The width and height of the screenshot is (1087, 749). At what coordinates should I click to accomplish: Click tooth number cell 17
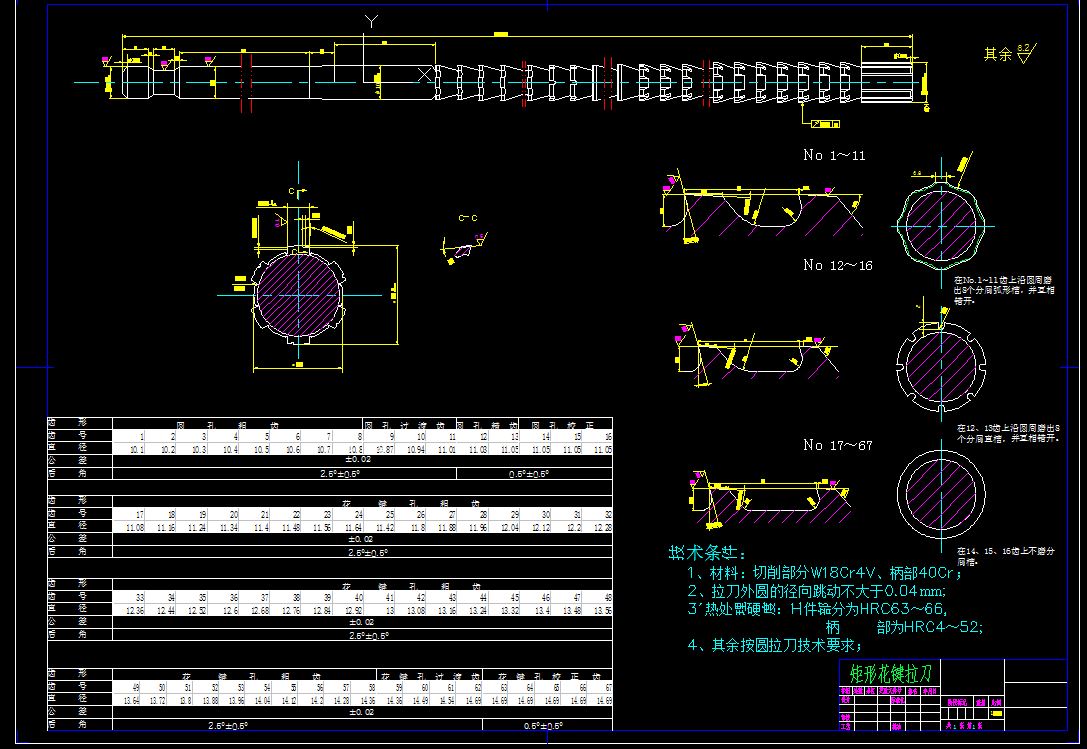(x=140, y=515)
